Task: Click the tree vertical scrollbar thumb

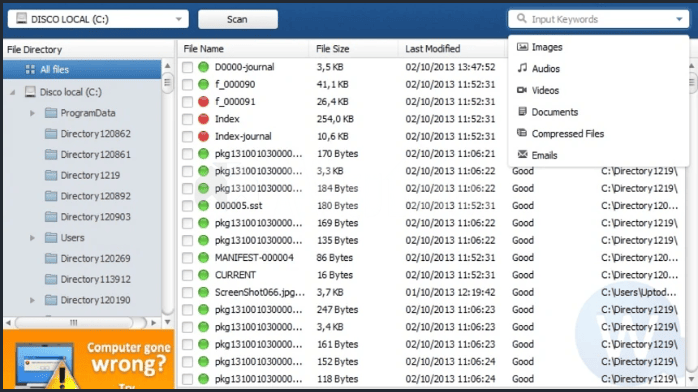Action: [x=167, y=82]
